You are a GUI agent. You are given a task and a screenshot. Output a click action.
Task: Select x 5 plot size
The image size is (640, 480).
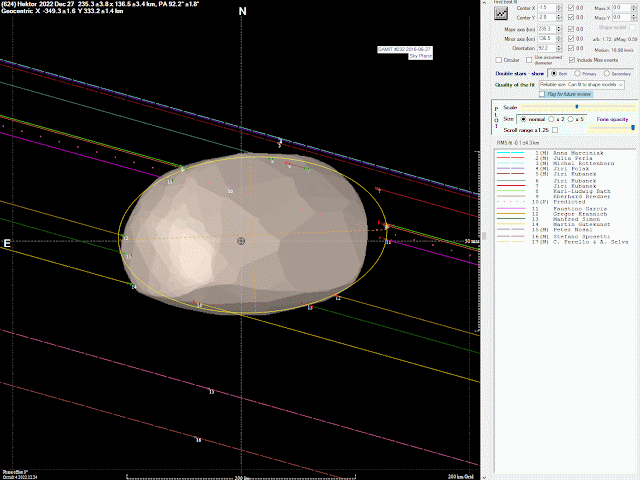pyautogui.click(x=571, y=119)
